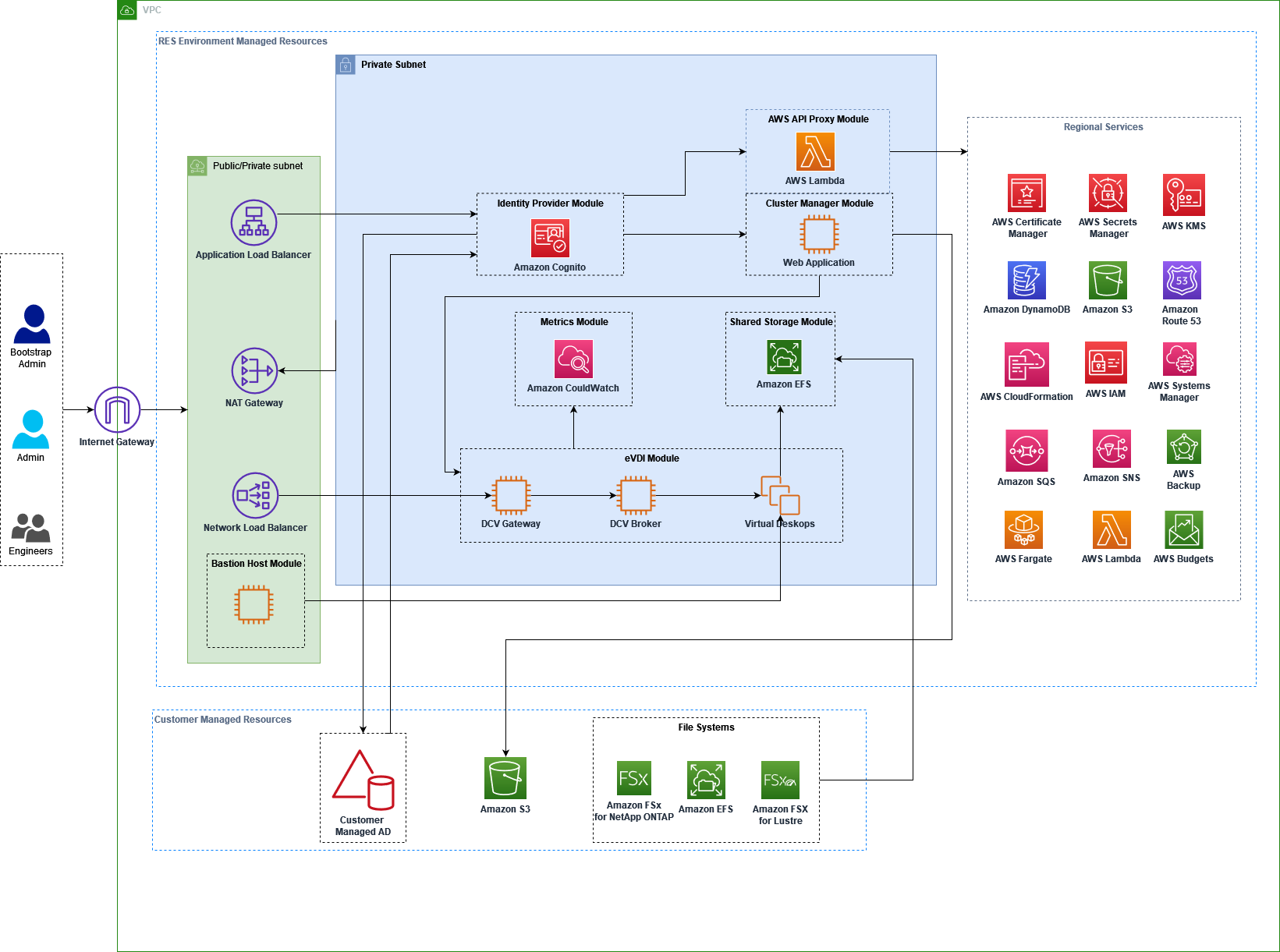Screen dimensions: 1280x952
Task: Click the Customer Managed AD icon
Action: [x=362, y=780]
